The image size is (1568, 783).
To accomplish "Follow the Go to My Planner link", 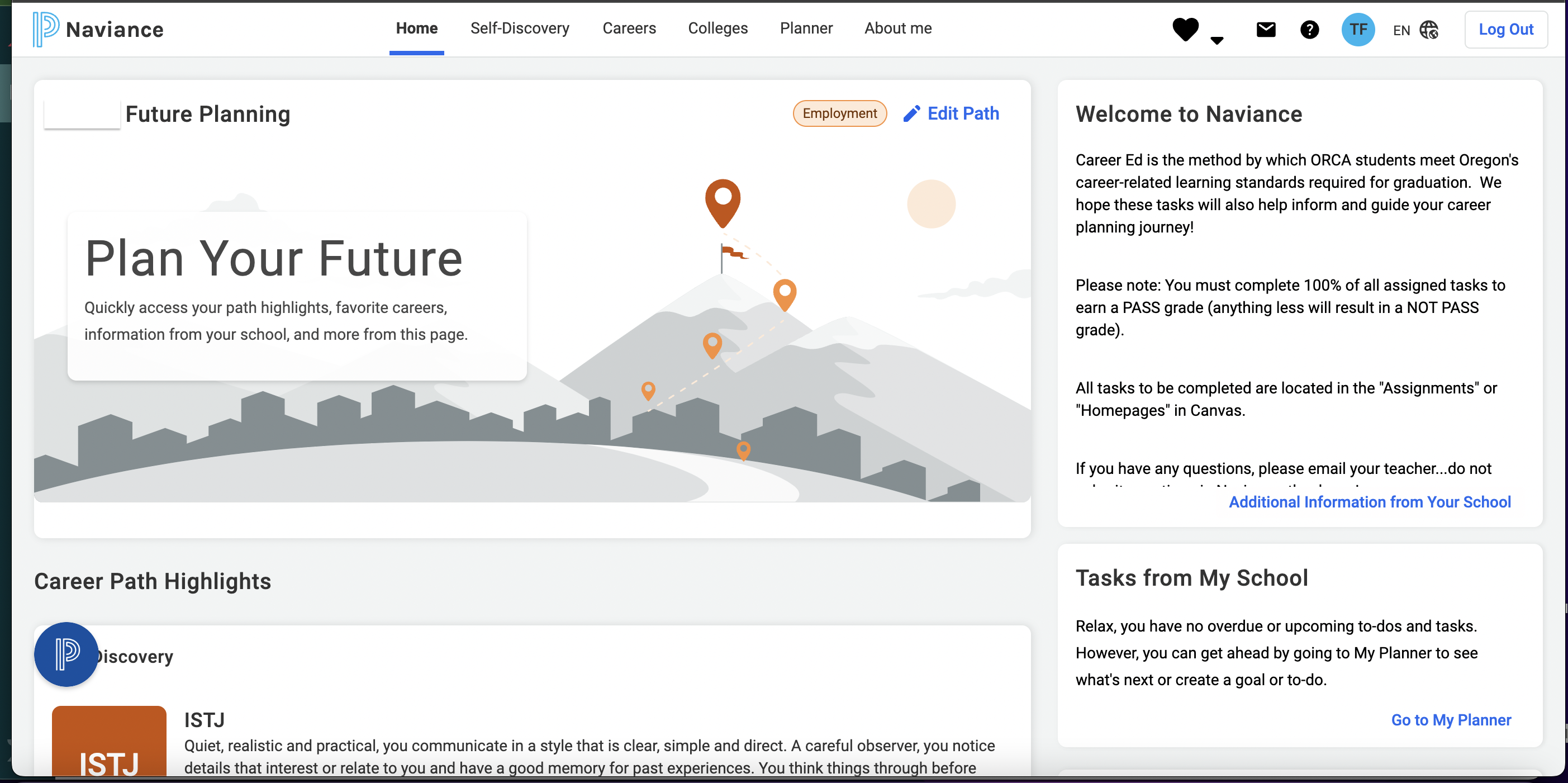I will [1451, 720].
